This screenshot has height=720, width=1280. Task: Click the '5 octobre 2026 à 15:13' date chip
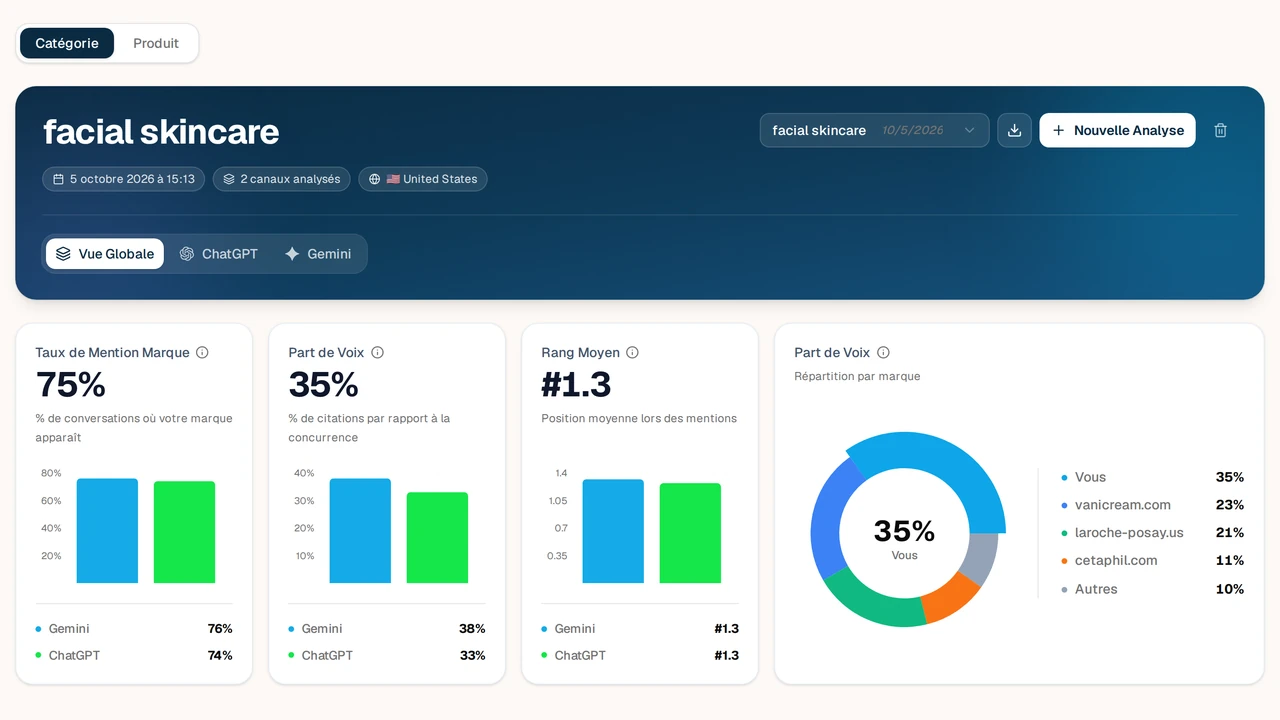click(124, 179)
